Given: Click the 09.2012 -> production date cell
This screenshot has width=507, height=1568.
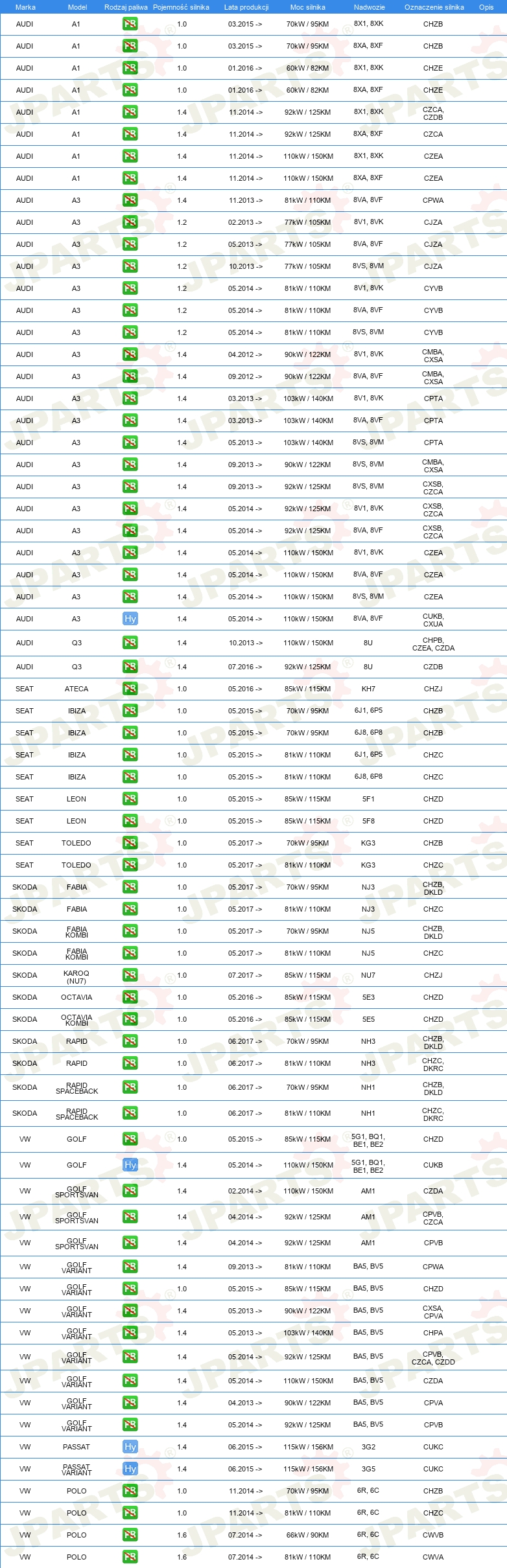Looking at the screenshot, I should coord(245,376).
